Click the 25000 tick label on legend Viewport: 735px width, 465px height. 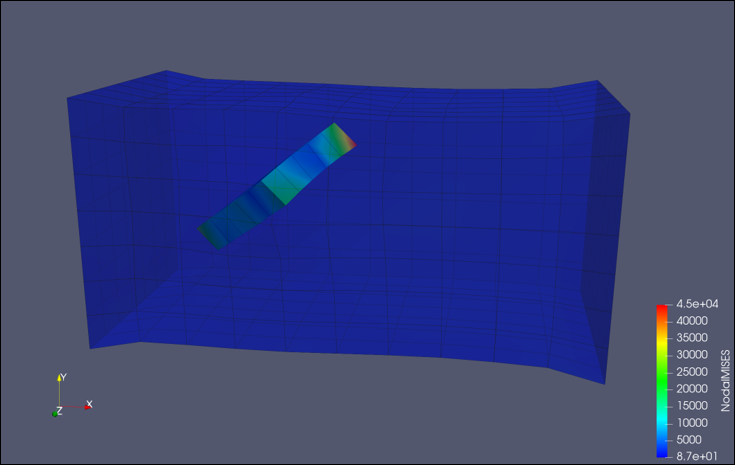(x=692, y=371)
